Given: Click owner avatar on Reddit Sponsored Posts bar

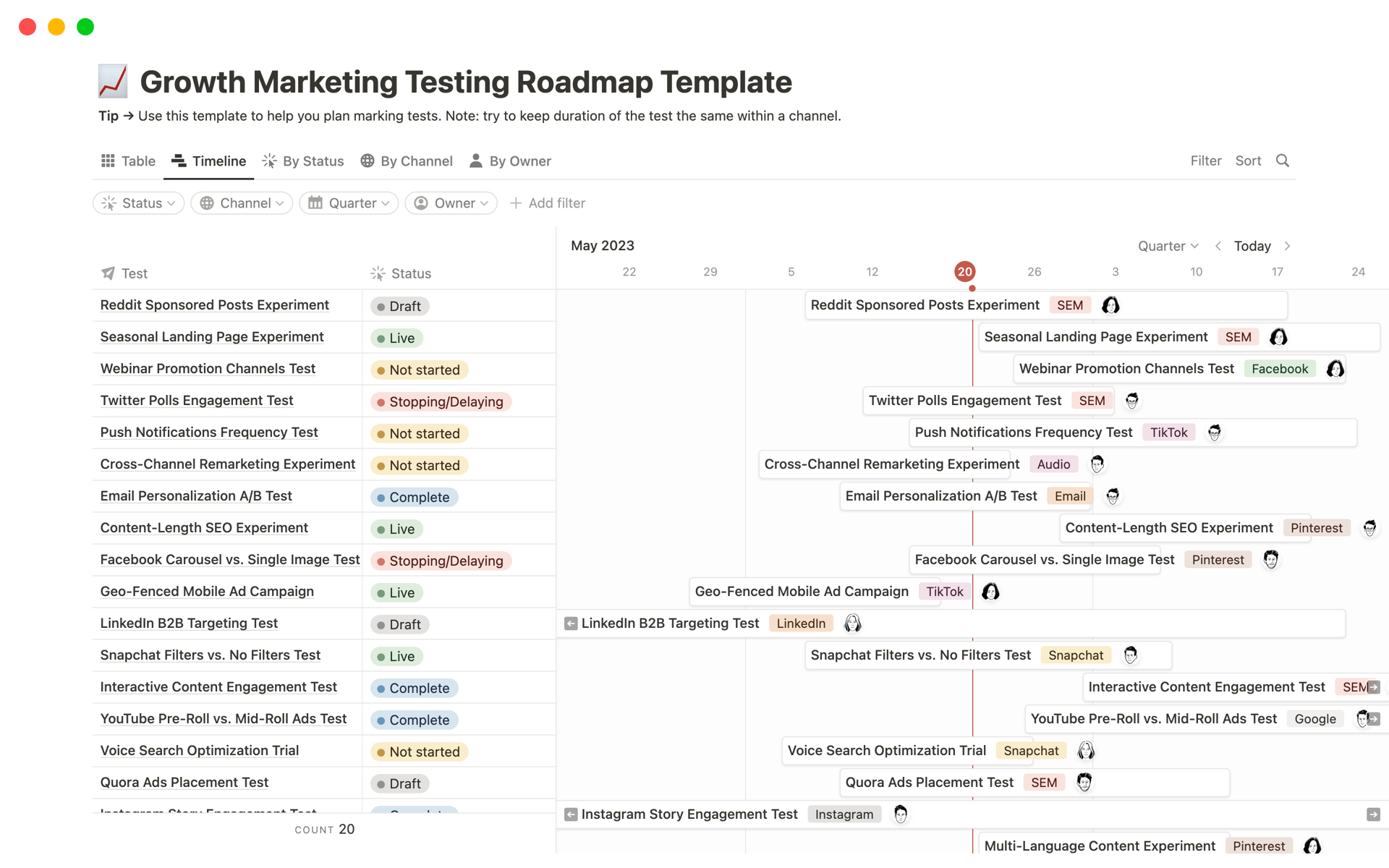Looking at the screenshot, I should pos(1110,305).
